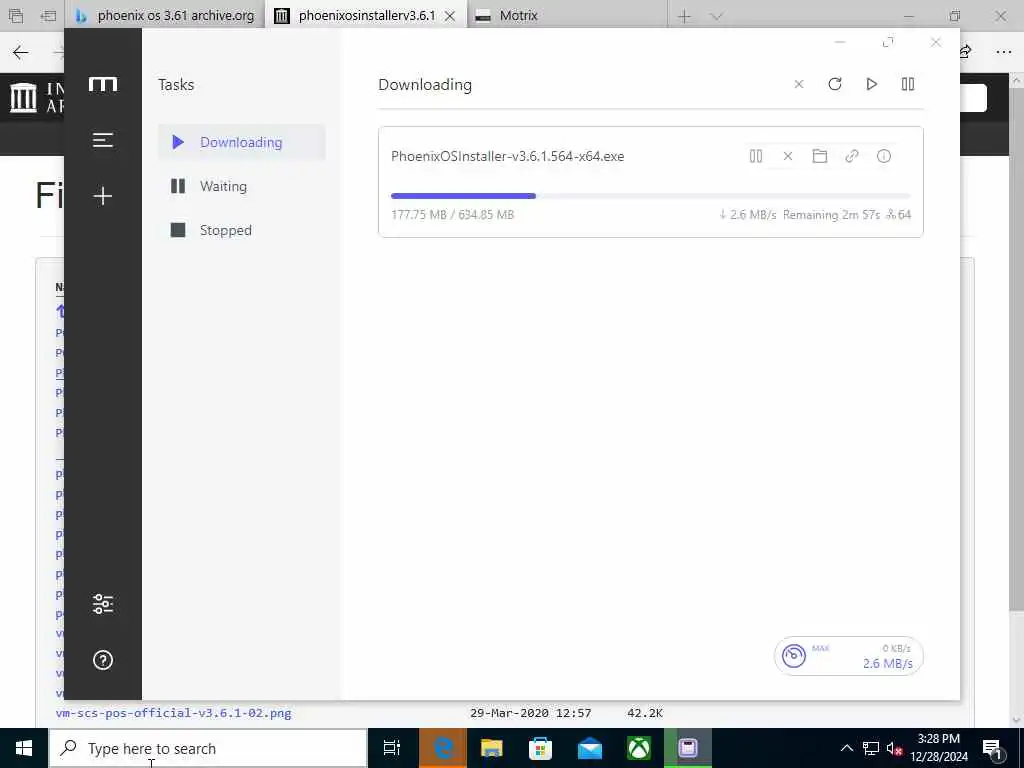Show the Downloading tasks list
Screen dimensions: 1024x768
[x=242, y=142]
